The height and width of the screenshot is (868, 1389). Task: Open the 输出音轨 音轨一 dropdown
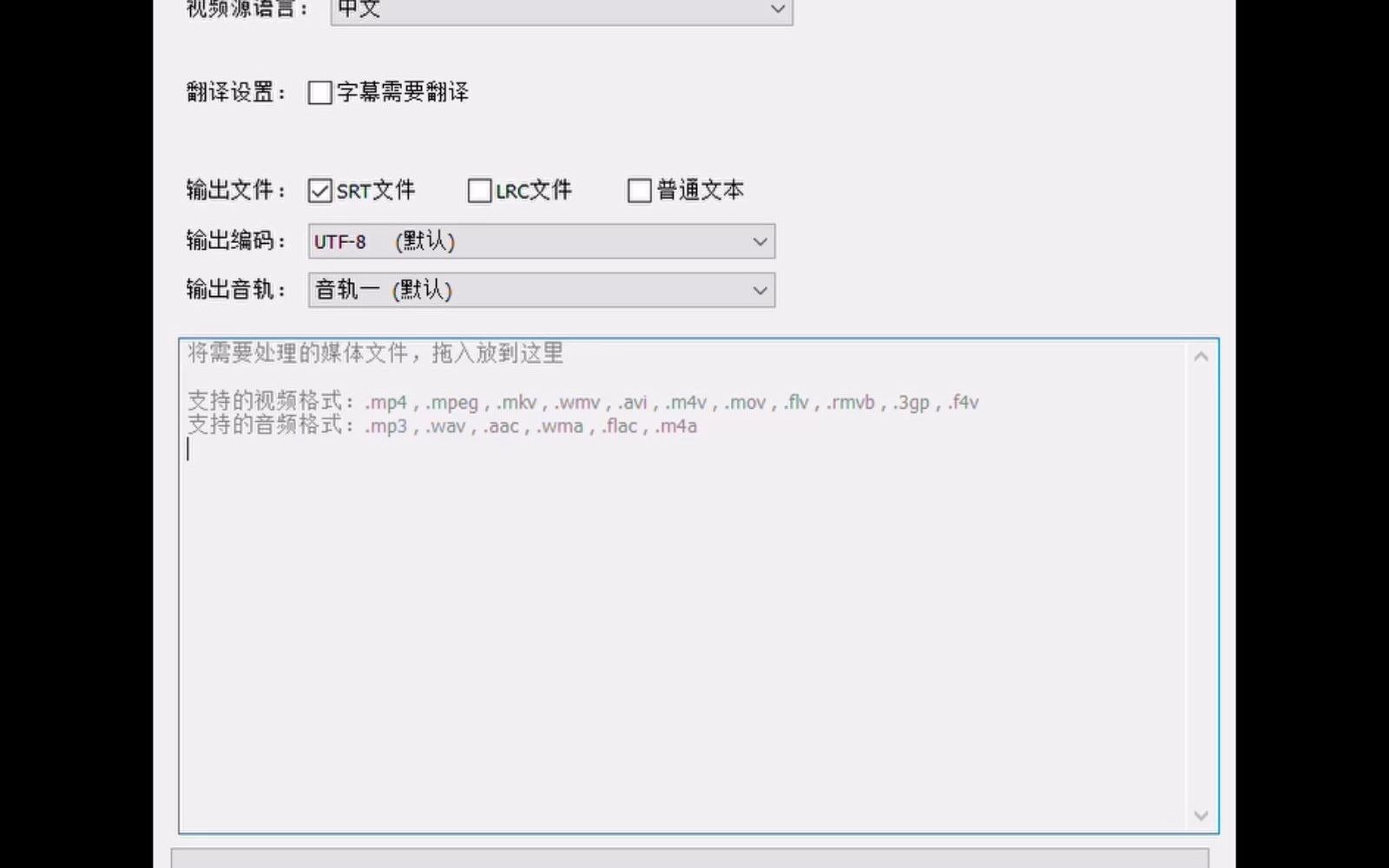pyautogui.click(x=542, y=290)
